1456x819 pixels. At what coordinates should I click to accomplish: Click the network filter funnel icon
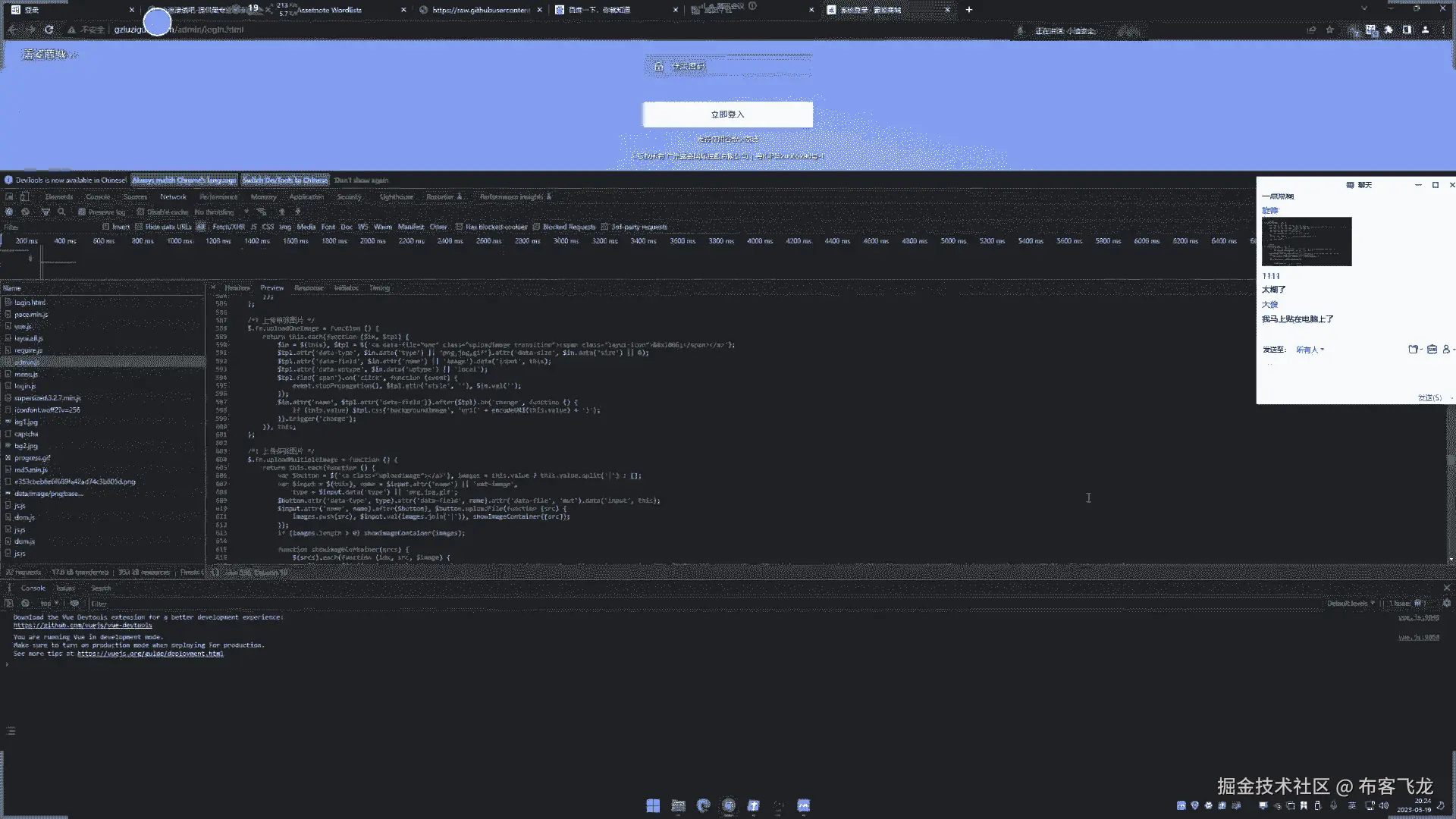(45, 212)
